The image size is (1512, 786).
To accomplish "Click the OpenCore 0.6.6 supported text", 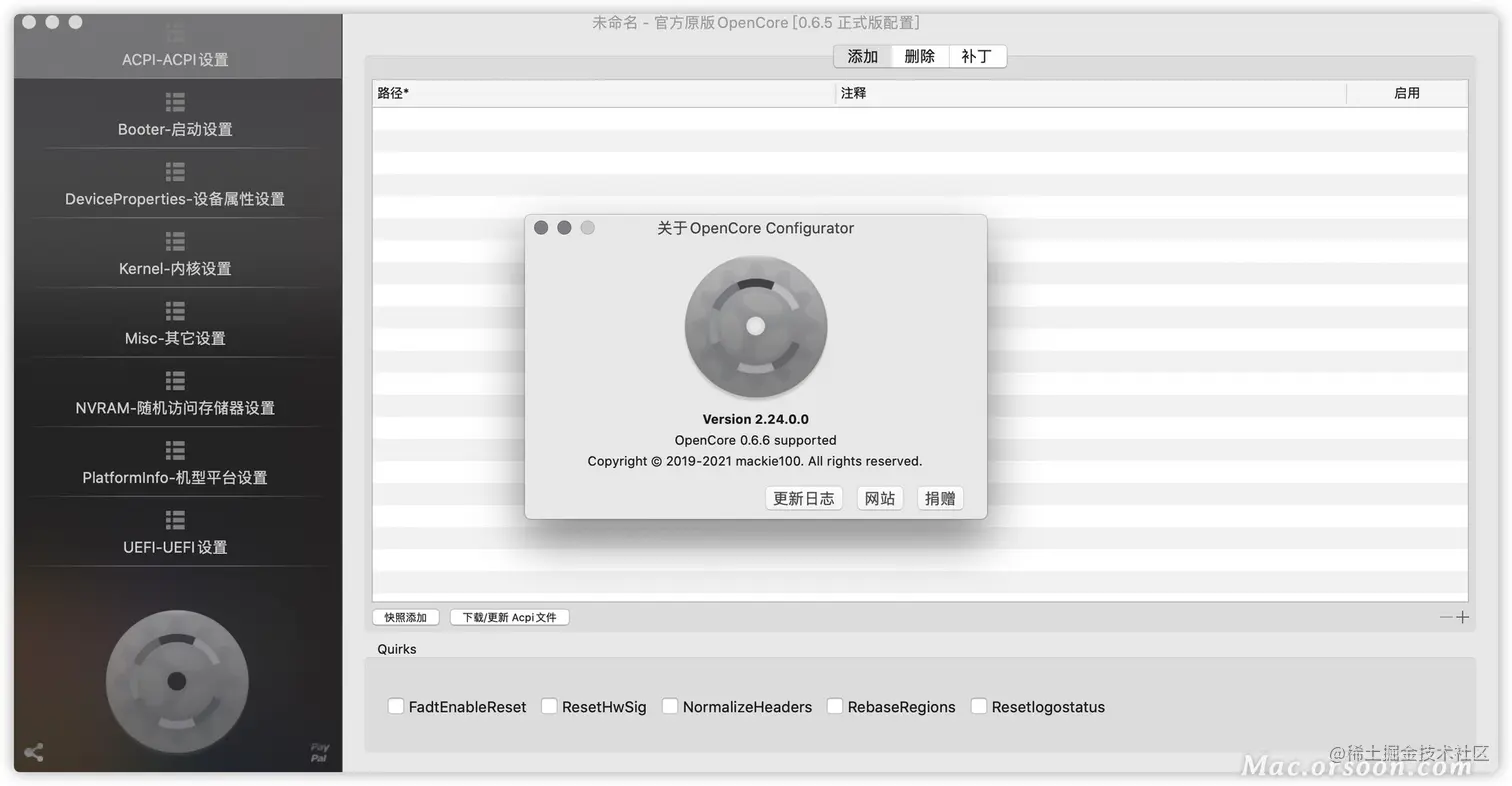I will coord(756,440).
